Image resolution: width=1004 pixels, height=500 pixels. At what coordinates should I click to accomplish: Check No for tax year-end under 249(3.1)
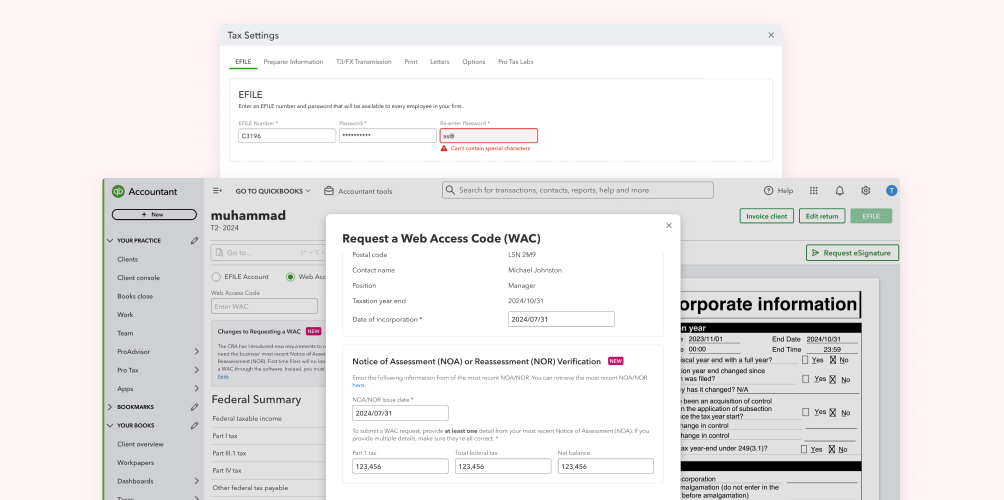pos(833,449)
